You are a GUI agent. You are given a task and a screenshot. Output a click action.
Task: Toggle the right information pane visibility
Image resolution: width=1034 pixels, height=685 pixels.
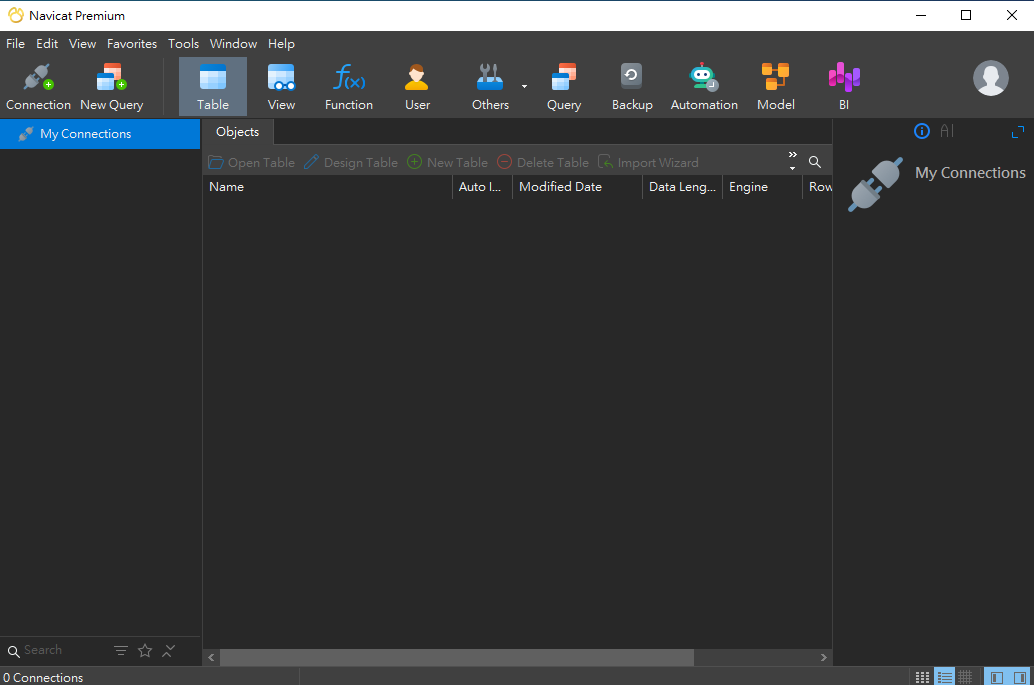pos(1020,677)
